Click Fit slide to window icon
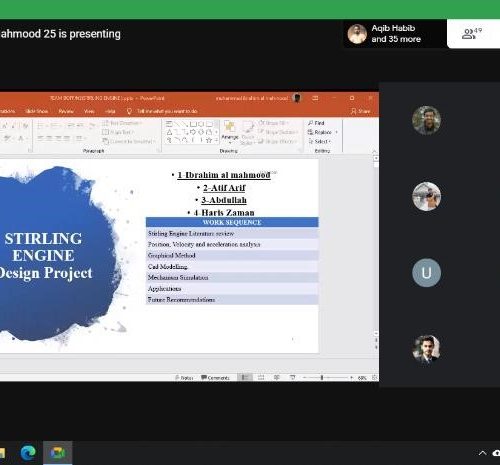 (374, 377)
